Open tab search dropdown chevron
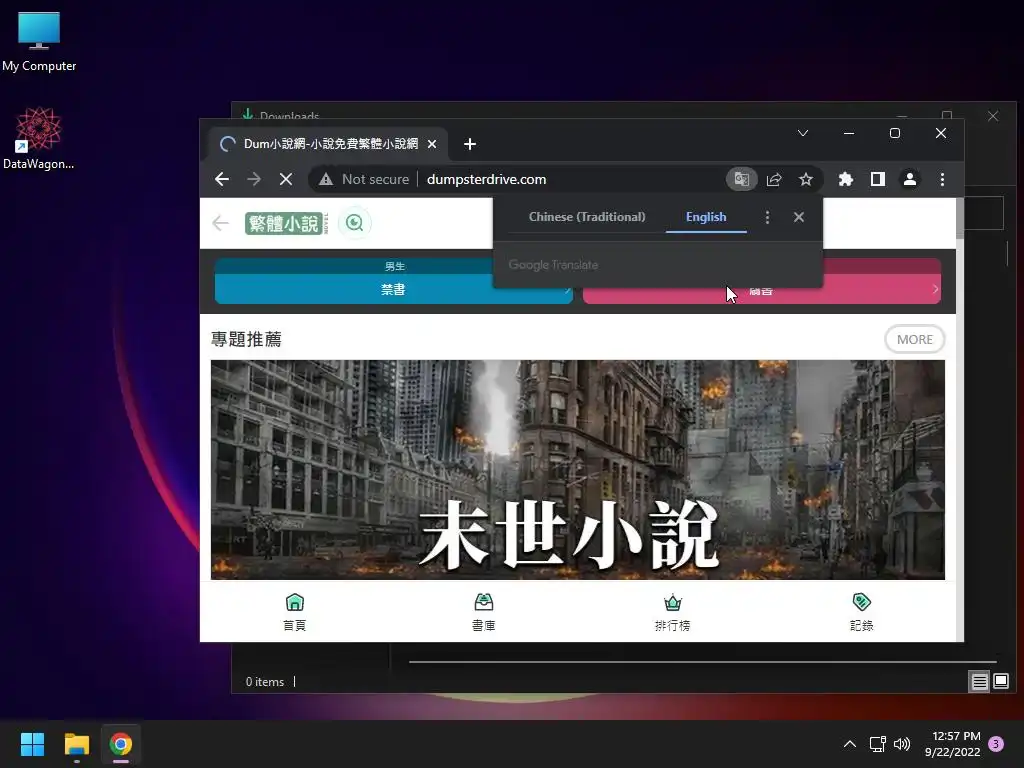The width and height of the screenshot is (1024, 768). tap(803, 133)
